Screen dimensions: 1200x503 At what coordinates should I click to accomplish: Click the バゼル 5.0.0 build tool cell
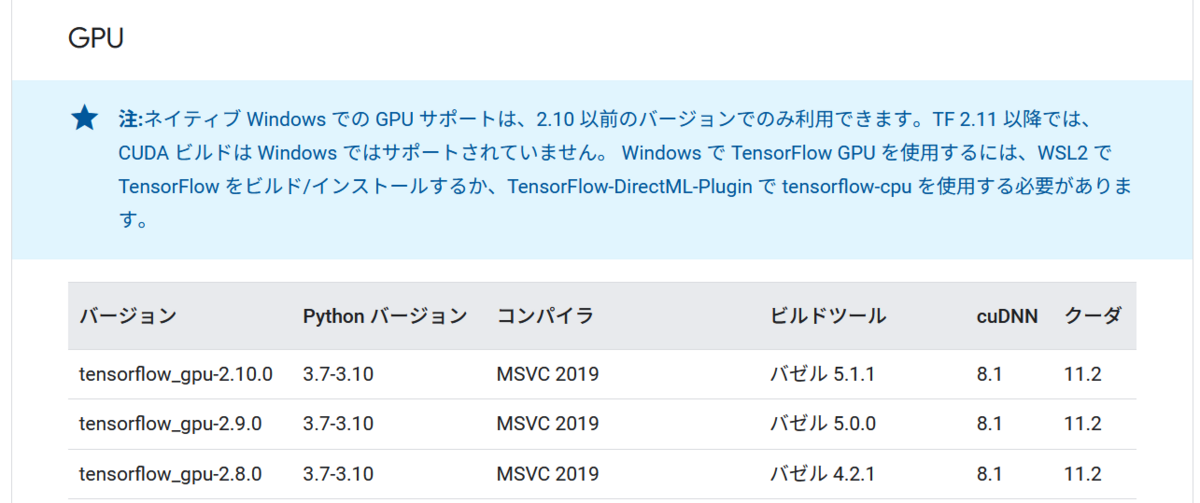click(822, 424)
